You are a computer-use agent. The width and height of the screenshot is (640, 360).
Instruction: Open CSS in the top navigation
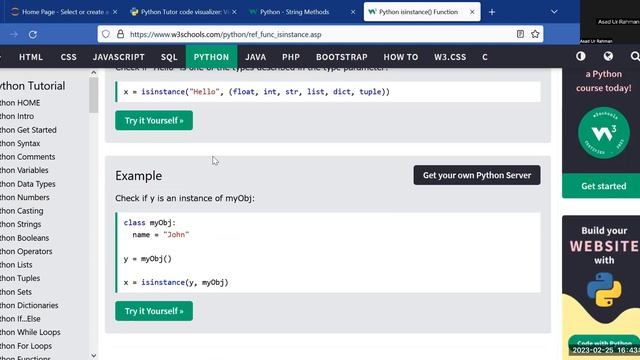[x=69, y=57]
